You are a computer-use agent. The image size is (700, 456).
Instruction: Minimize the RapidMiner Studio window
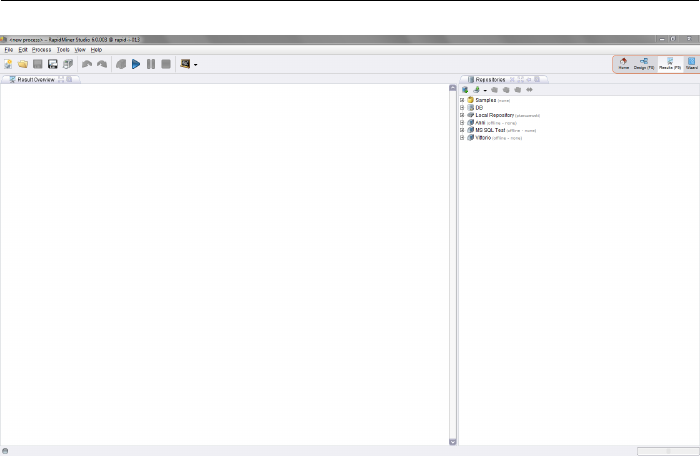(662, 39)
